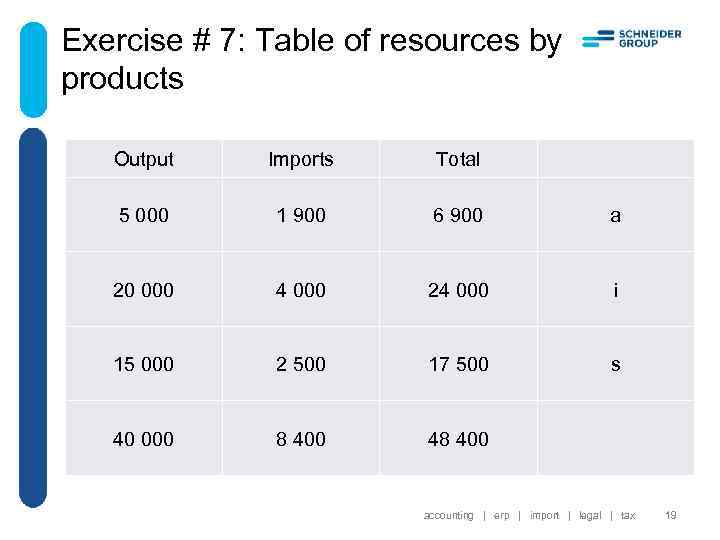The height and width of the screenshot is (540, 720).
Task: Click the cell with value 2 500
Action: click(301, 364)
